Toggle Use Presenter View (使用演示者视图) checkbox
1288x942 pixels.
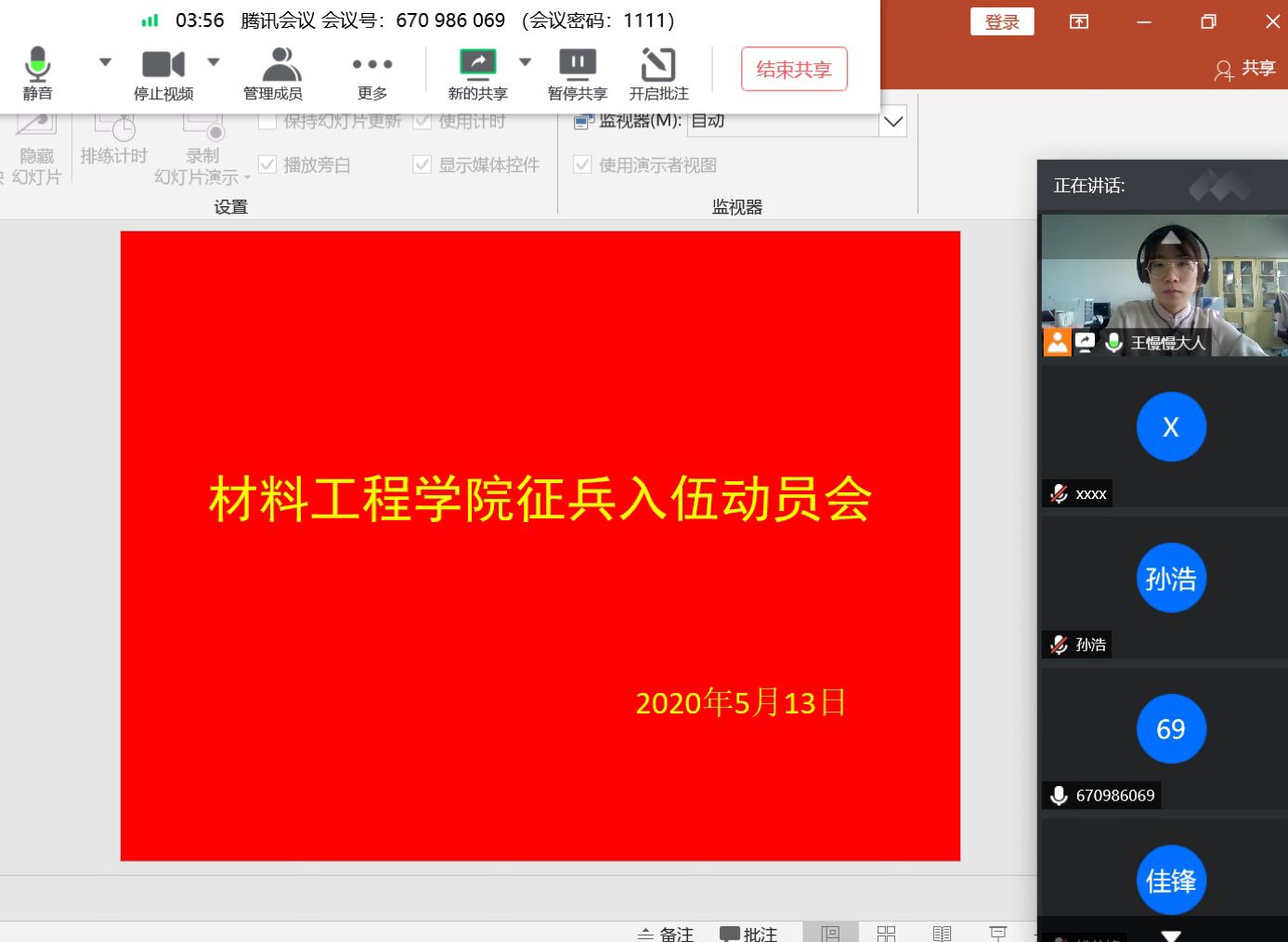(x=583, y=165)
